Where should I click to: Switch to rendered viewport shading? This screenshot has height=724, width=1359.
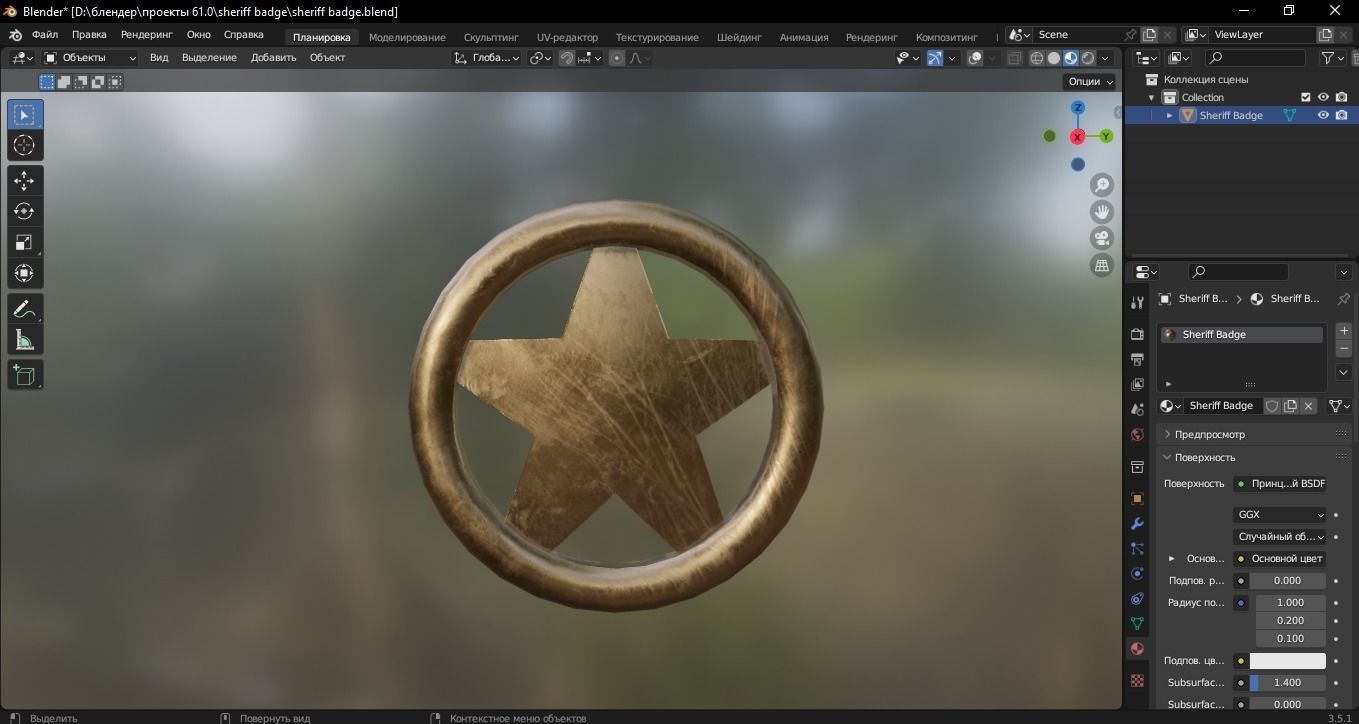tap(1088, 58)
